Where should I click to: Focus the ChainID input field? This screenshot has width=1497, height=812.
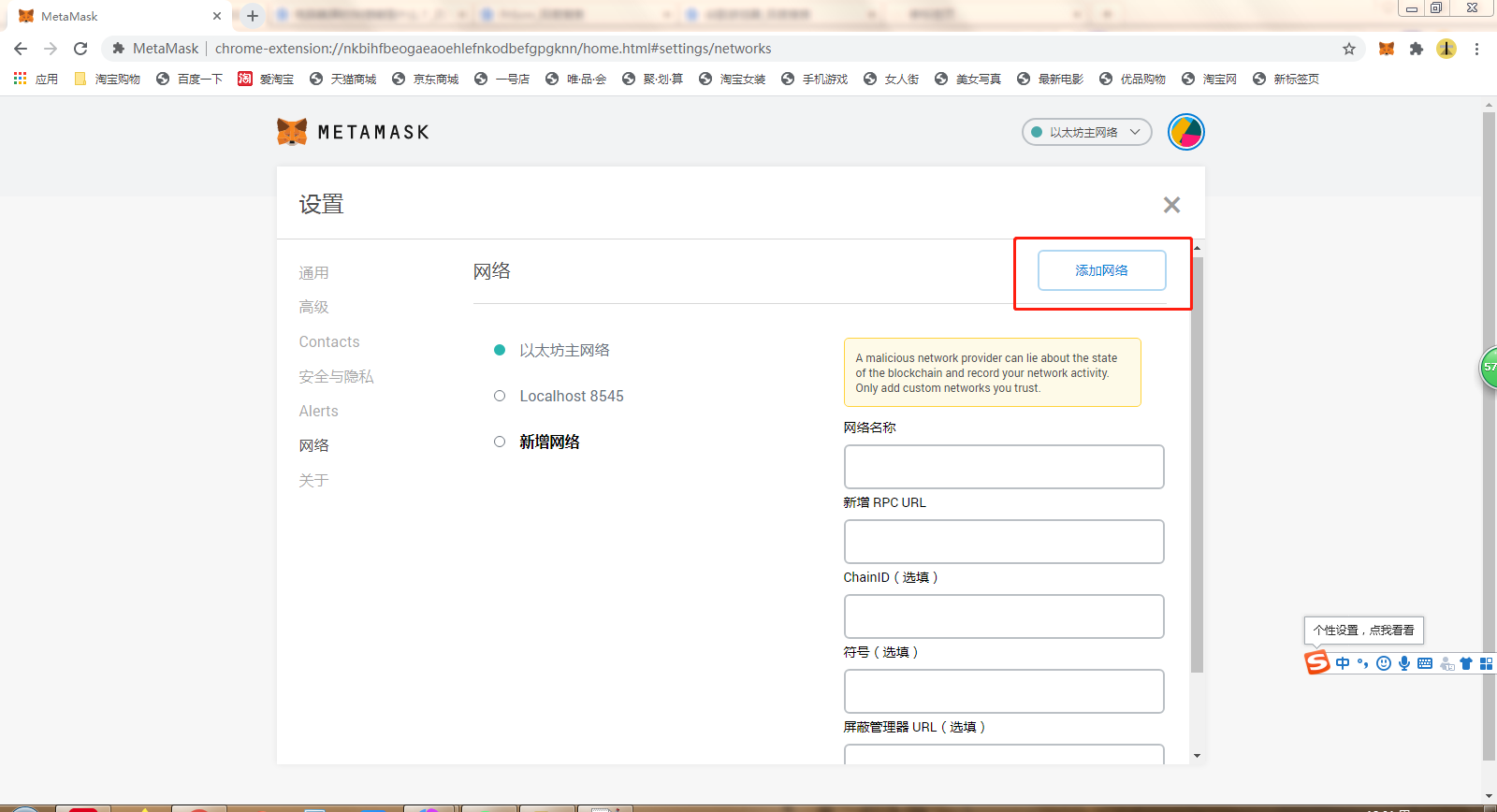pos(1004,616)
